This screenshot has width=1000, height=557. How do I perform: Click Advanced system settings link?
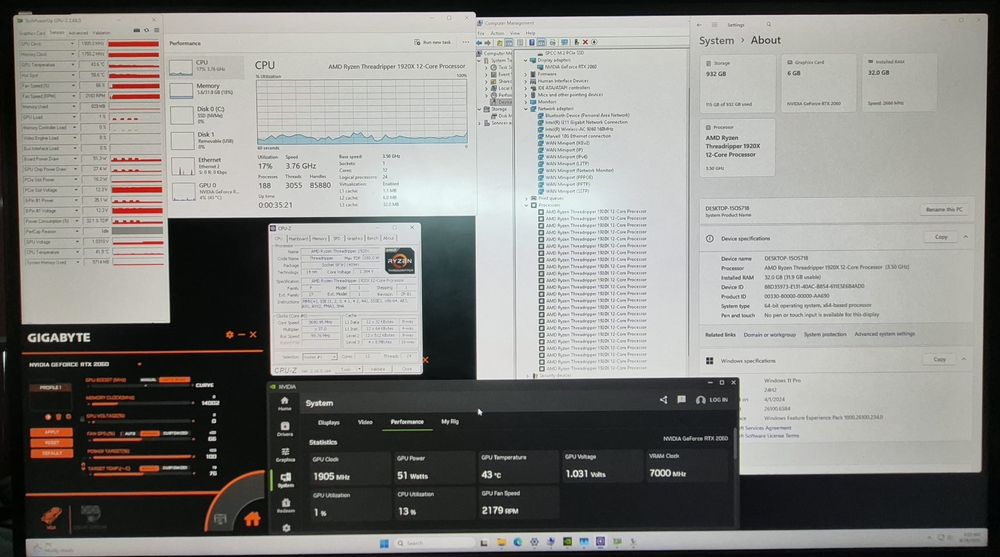point(885,334)
